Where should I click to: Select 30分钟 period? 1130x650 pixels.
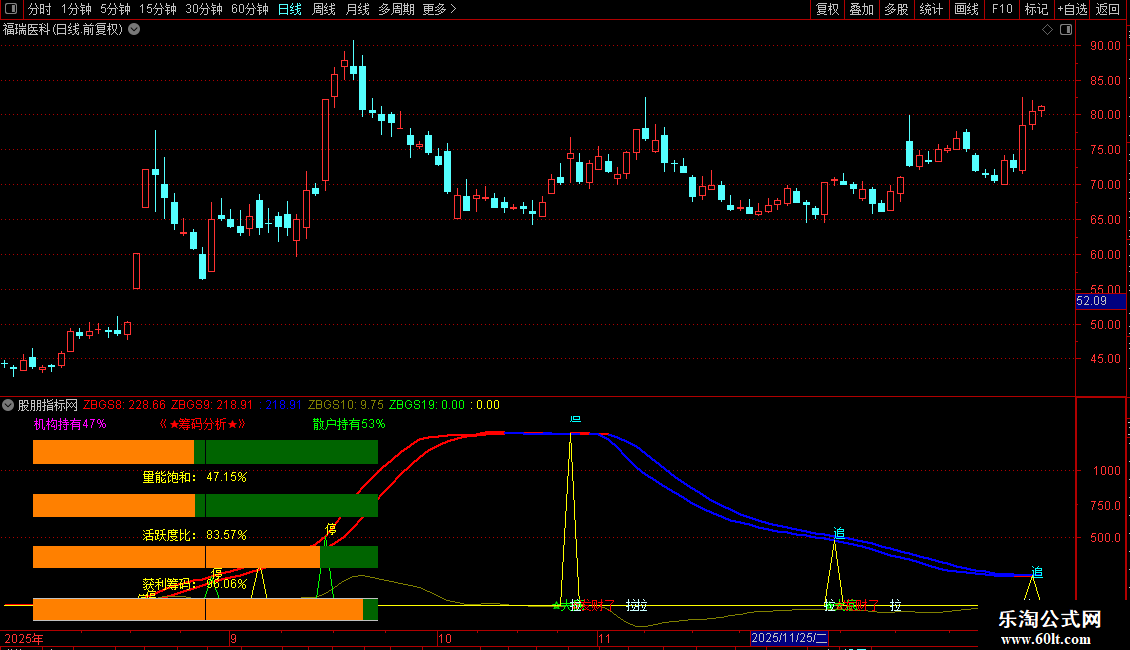pos(204,9)
